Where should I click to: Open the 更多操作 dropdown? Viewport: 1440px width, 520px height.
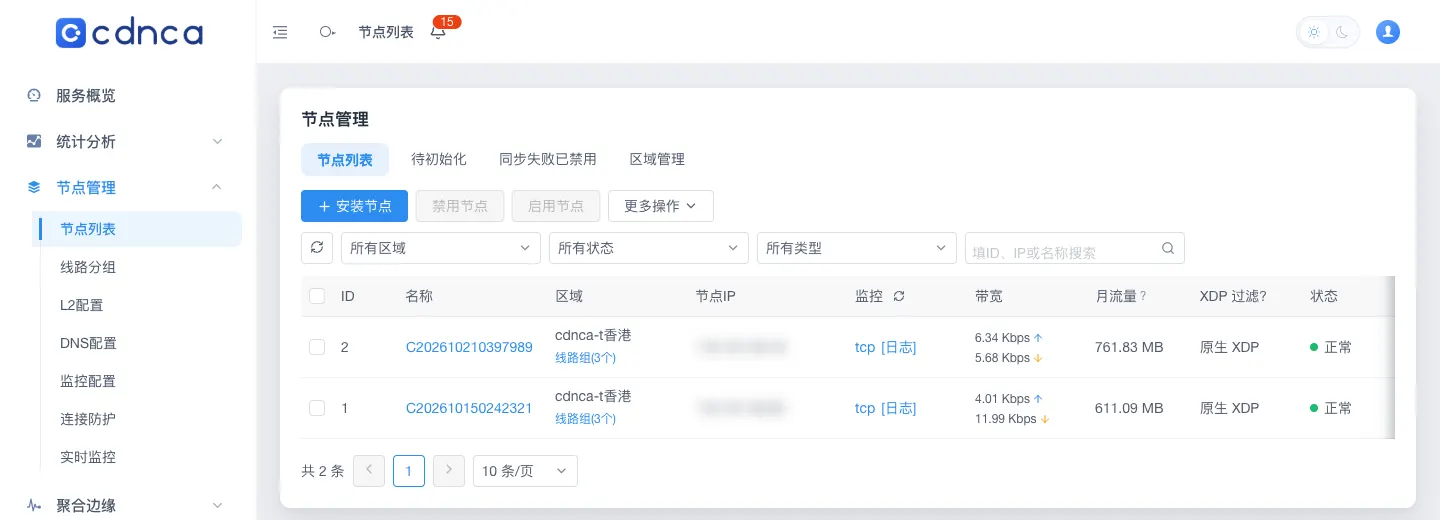coord(661,206)
